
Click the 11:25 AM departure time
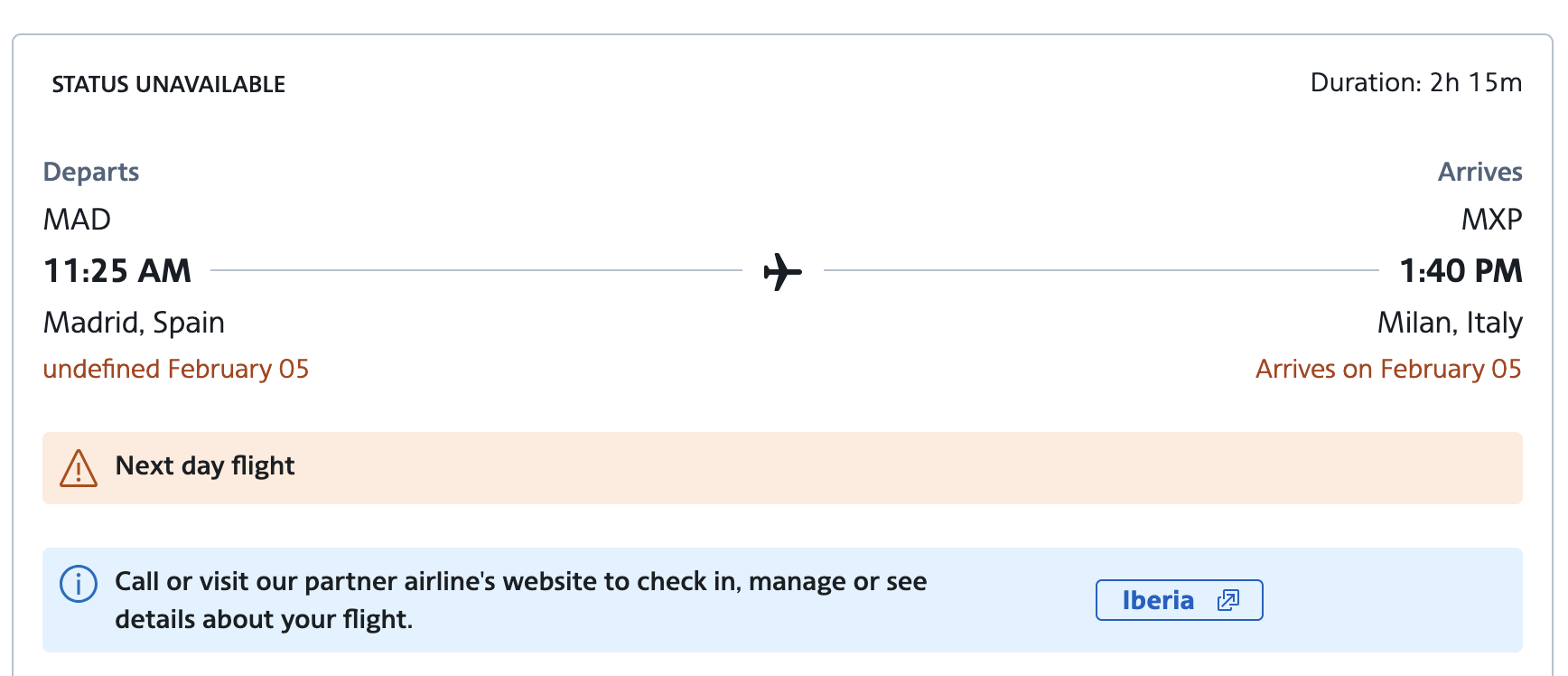click(x=117, y=271)
